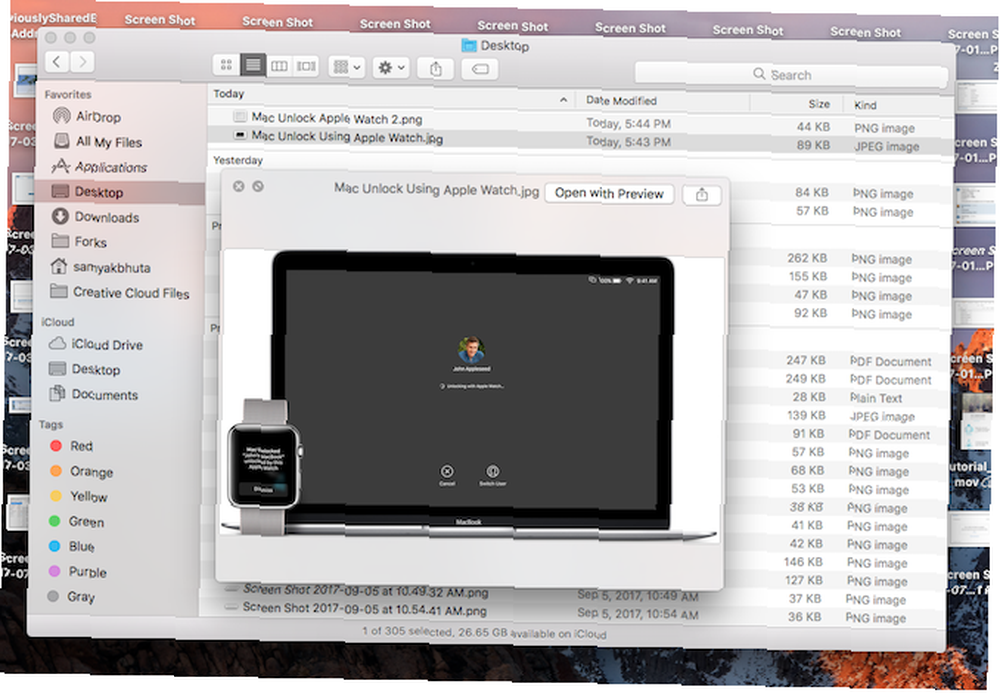Switch to list view in the toolbar
The height and width of the screenshot is (693, 1000).
click(x=253, y=65)
